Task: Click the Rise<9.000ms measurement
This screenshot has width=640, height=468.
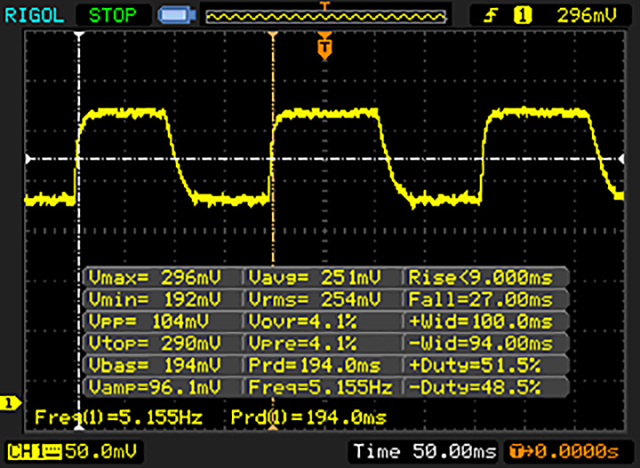Action: click(481, 277)
